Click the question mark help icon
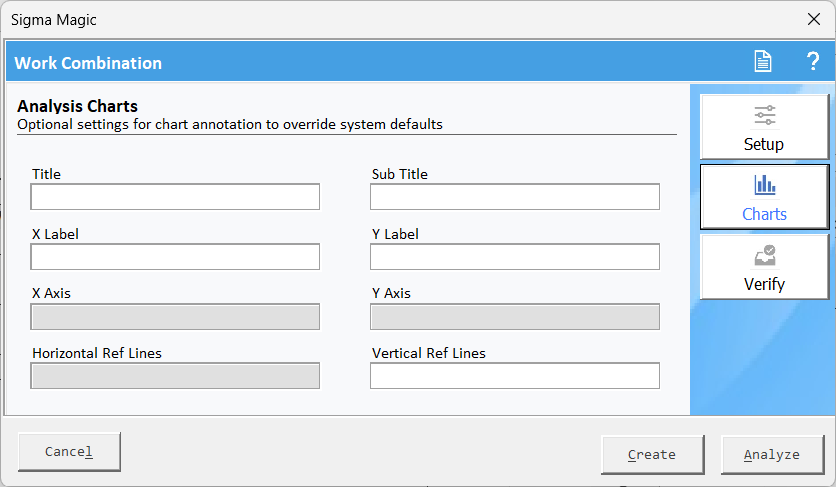The height and width of the screenshot is (487, 836). tap(813, 61)
